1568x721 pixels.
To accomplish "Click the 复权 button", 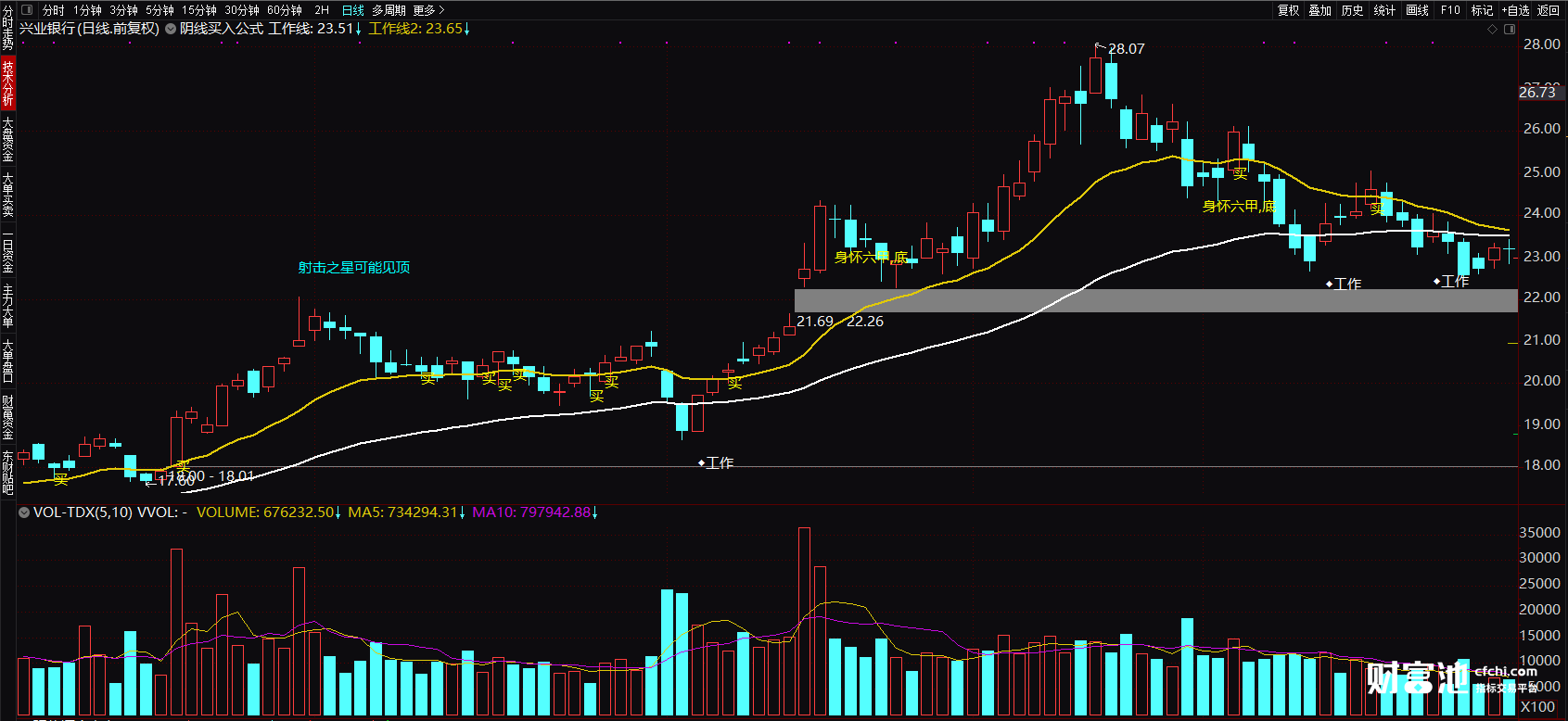I will 1288,10.
